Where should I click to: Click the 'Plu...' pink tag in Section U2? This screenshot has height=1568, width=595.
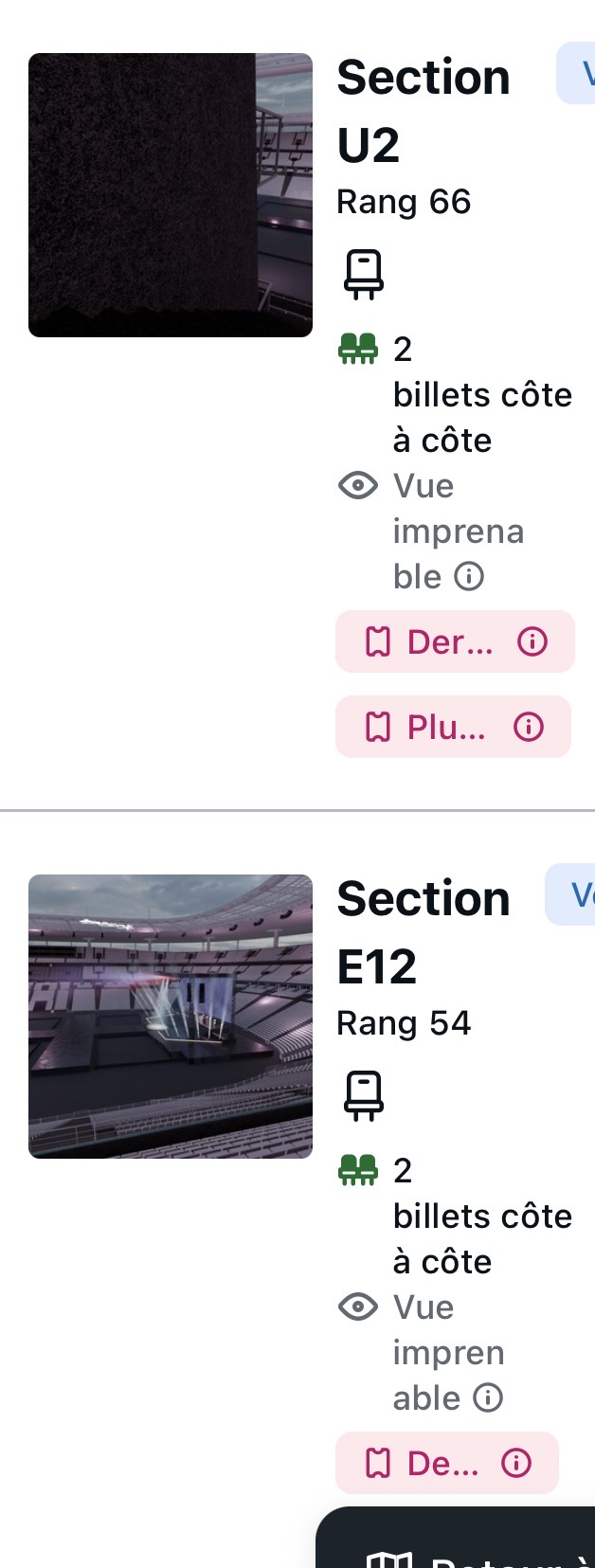click(x=453, y=728)
